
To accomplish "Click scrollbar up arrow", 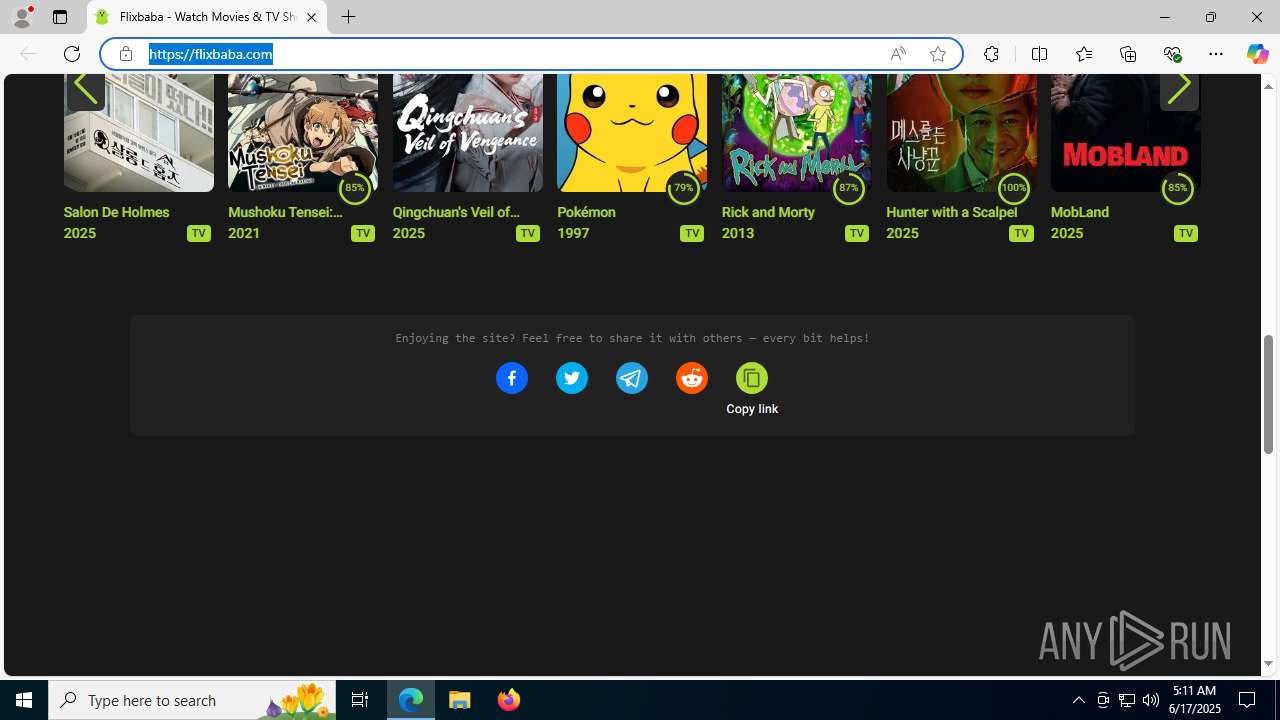I will (1268, 86).
